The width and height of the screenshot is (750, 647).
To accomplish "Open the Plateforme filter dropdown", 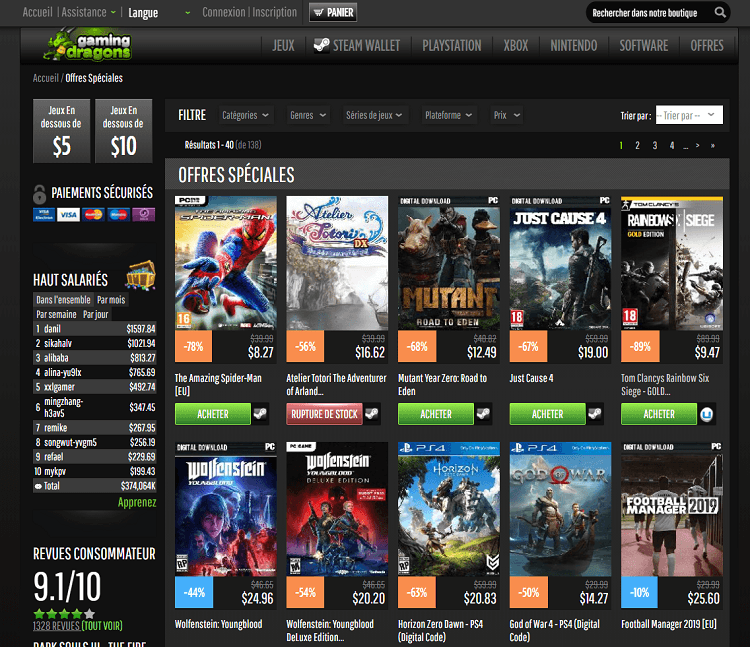I will [448, 115].
